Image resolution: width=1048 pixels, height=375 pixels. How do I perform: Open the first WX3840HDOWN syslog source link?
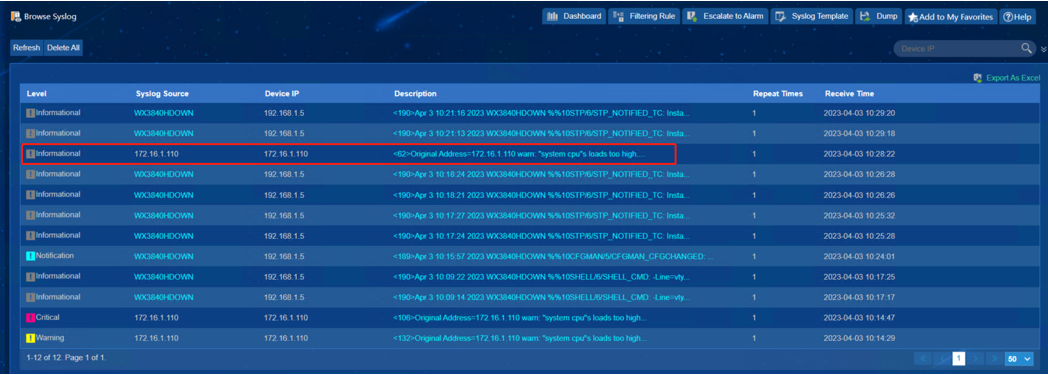[164, 113]
